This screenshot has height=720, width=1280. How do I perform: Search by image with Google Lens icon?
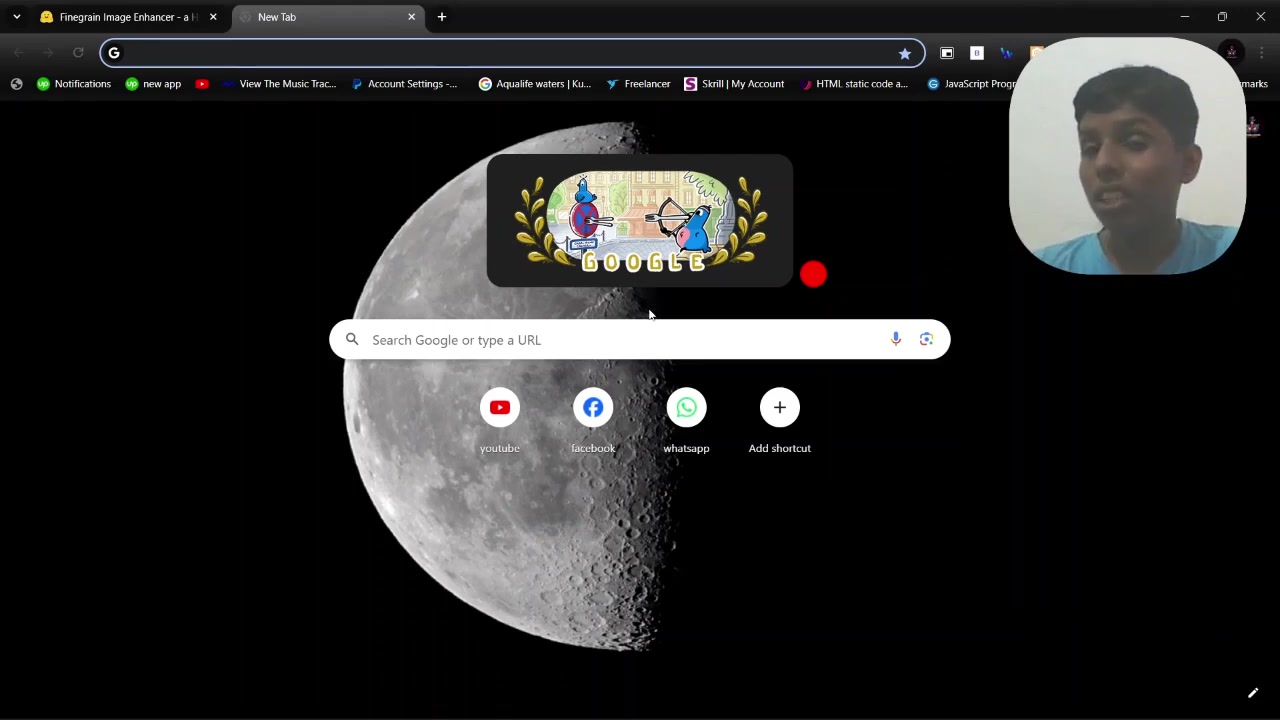pyautogui.click(x=926, y=340)
